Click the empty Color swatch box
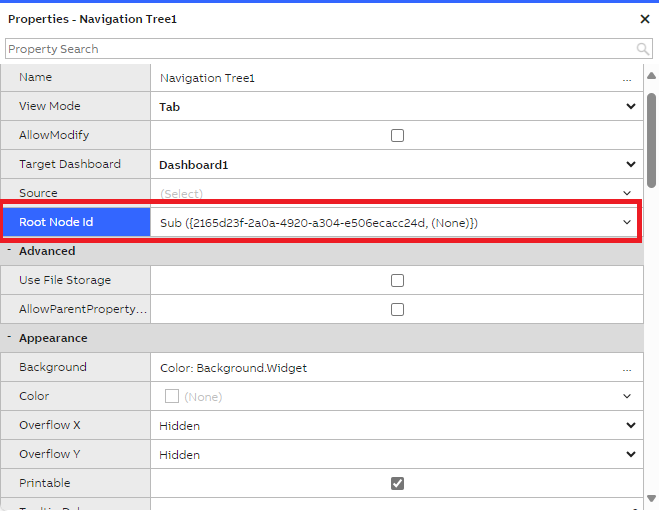 click(171, 396)
